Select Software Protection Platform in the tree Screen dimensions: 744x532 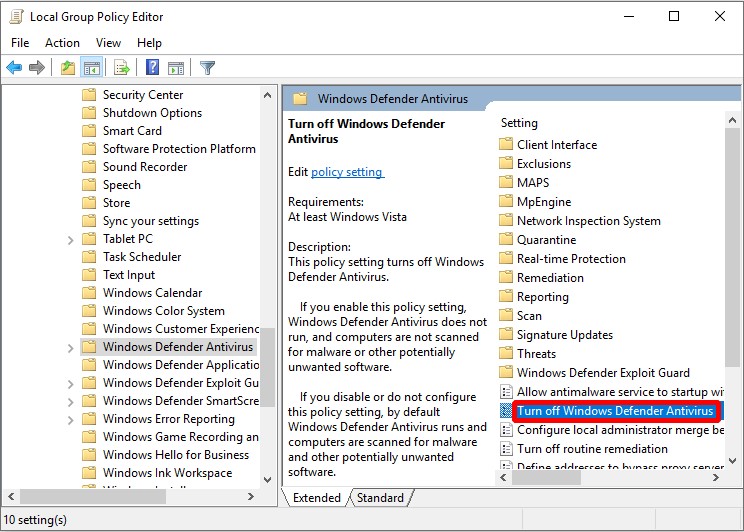pos(179,149)
